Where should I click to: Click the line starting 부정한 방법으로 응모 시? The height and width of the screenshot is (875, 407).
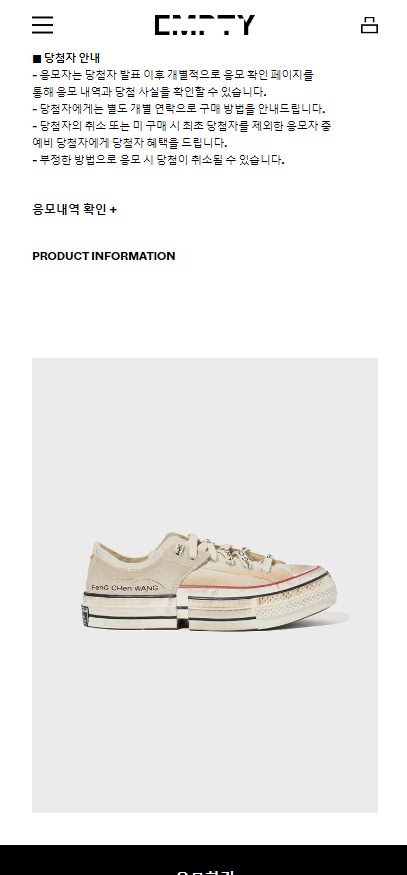click(x=159, y=160)
